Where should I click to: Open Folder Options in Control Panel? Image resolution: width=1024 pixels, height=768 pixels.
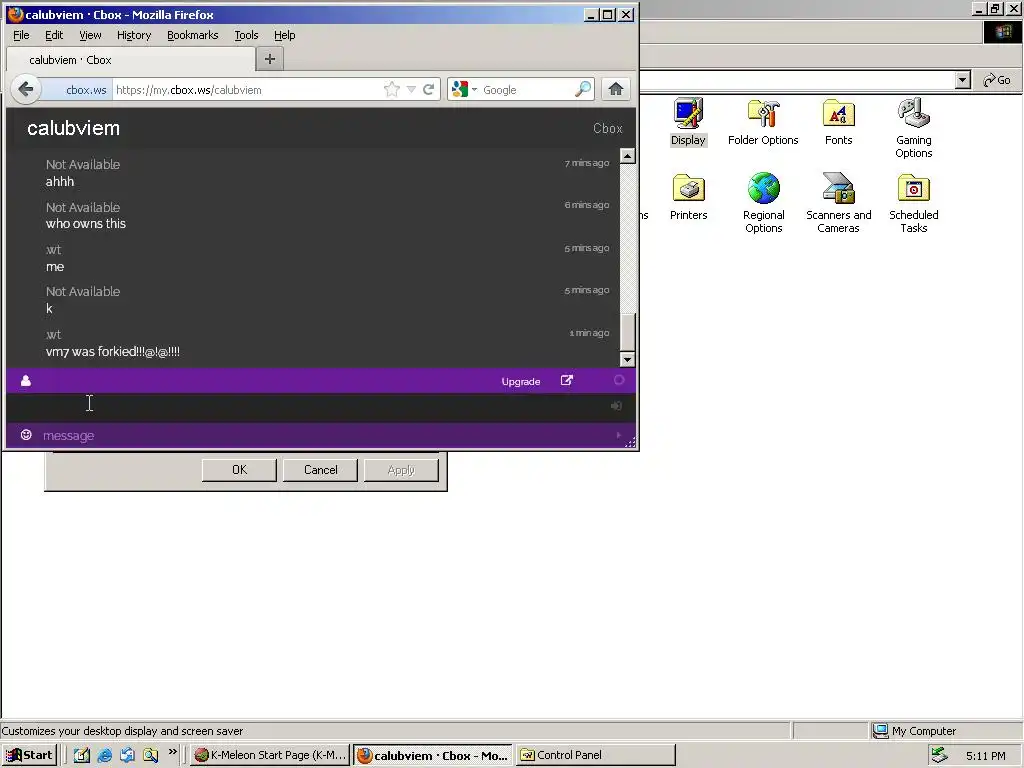coord(763,121)
